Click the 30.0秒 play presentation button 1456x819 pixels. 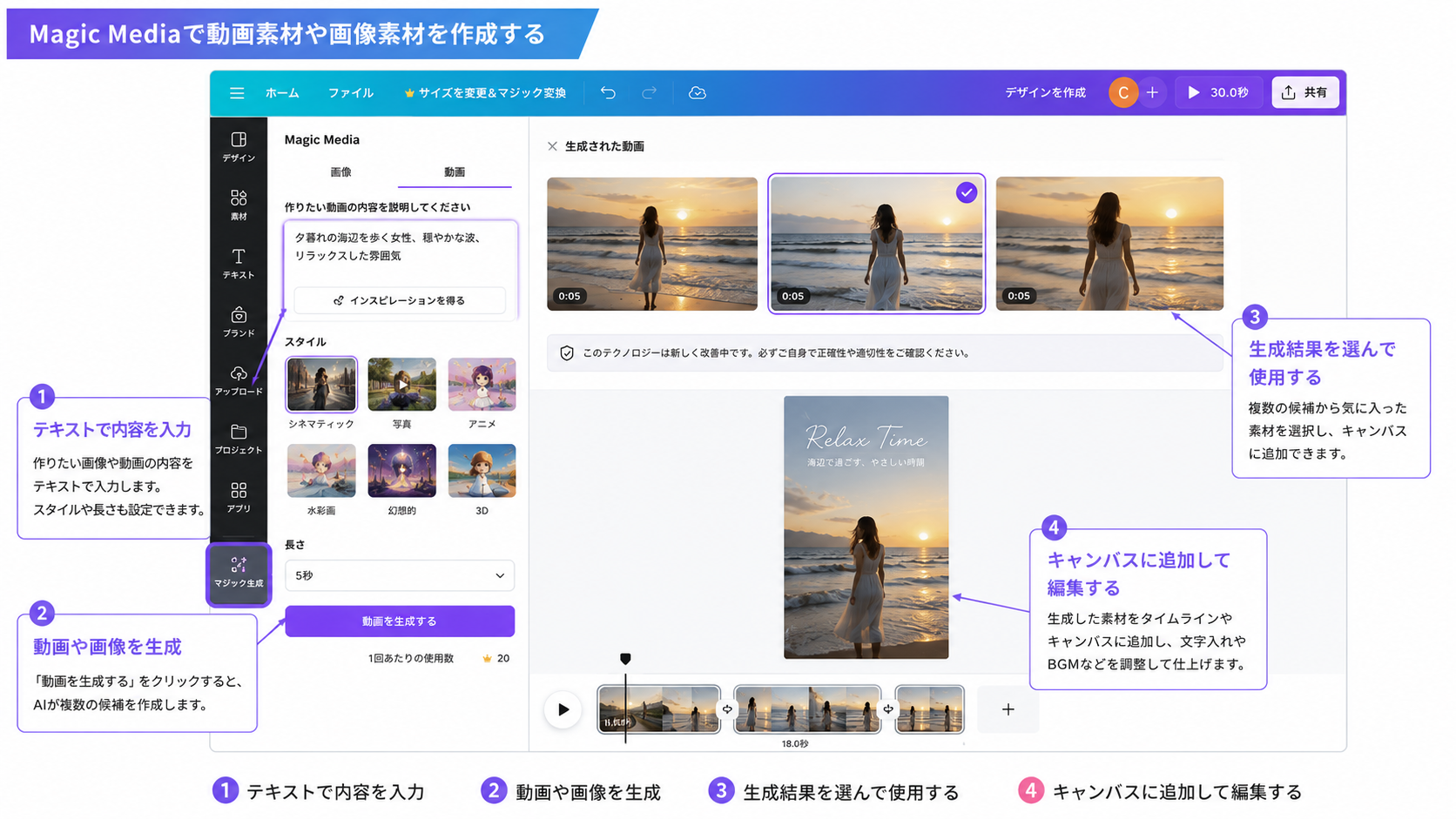1218,92
